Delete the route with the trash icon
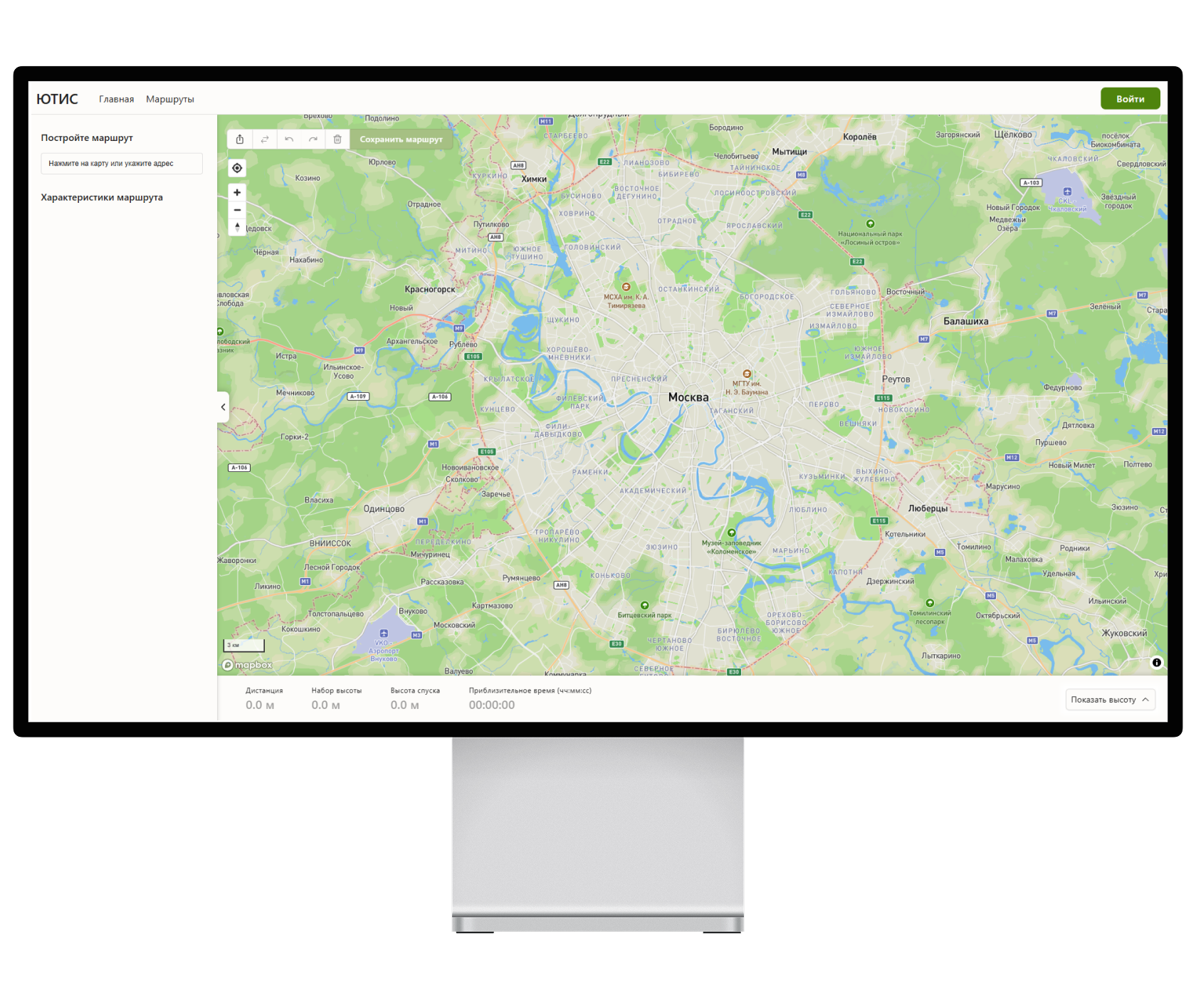Screen dimensions: 1196x1008 tap(337, 139)
